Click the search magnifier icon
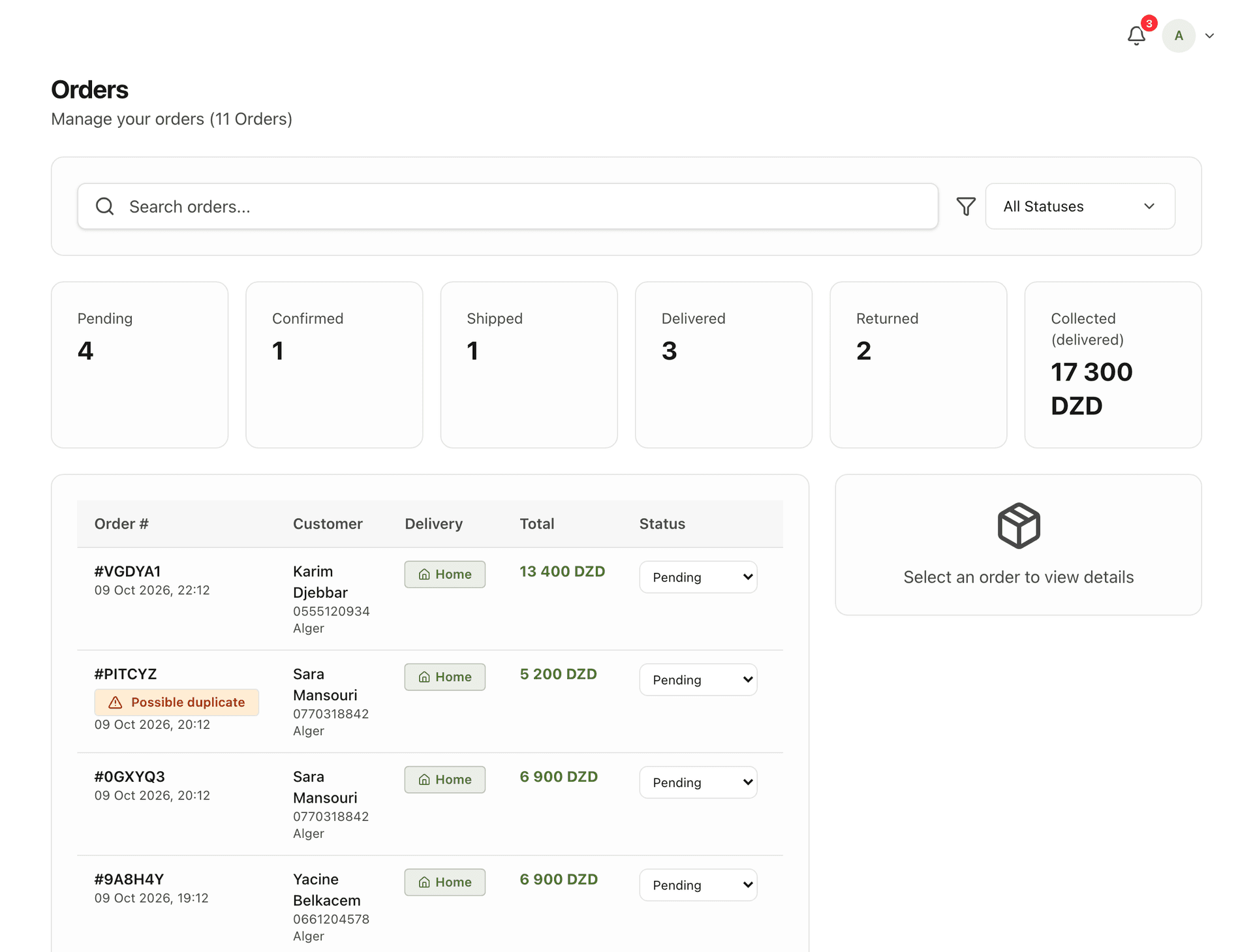The width and height of the screenshot is (1253, 952). click(x=104, y=206)
